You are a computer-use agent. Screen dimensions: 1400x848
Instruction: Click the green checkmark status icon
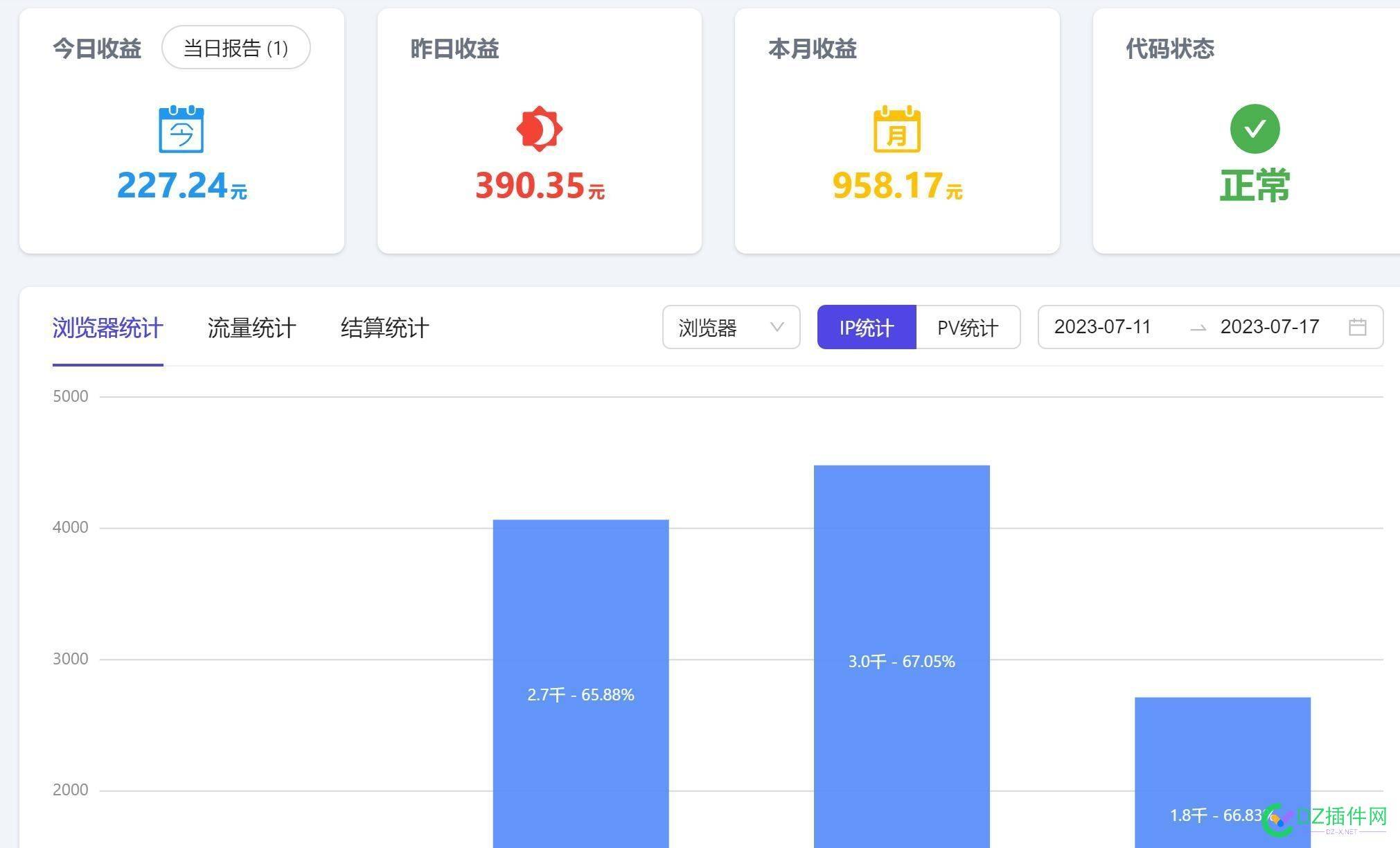[x=1255, y=129]
